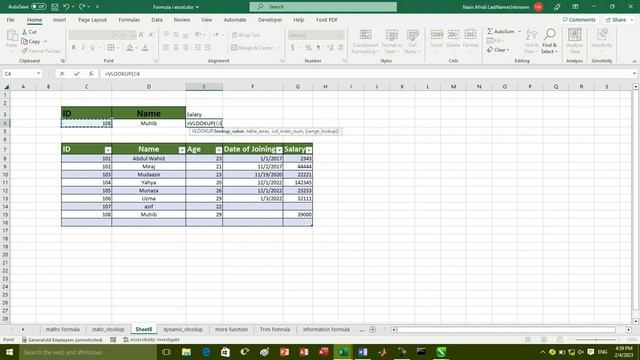Open Customize Quick Access Toolbar dropdown
This screenshot has width=640, height=360.
(x=98, y=7)
